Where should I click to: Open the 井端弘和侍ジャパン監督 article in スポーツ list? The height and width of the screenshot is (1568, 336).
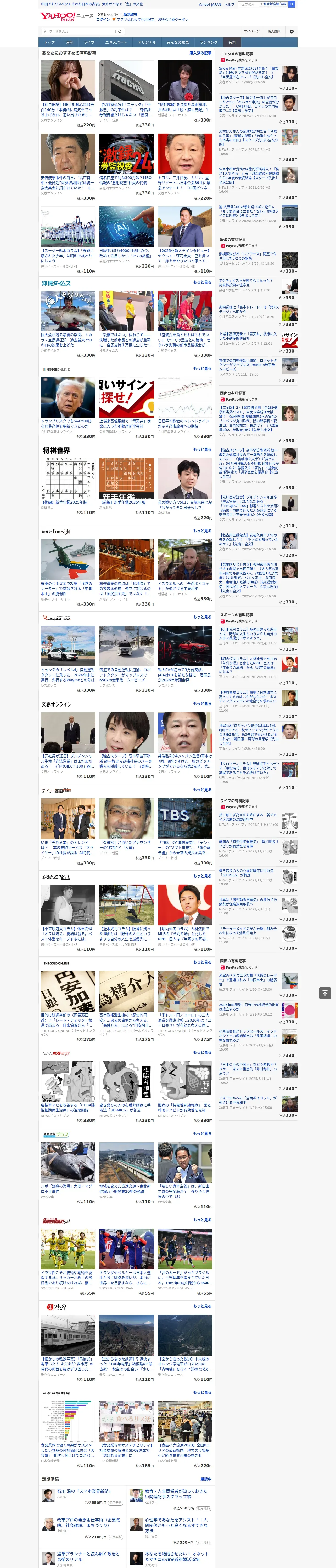pos(249,734)
